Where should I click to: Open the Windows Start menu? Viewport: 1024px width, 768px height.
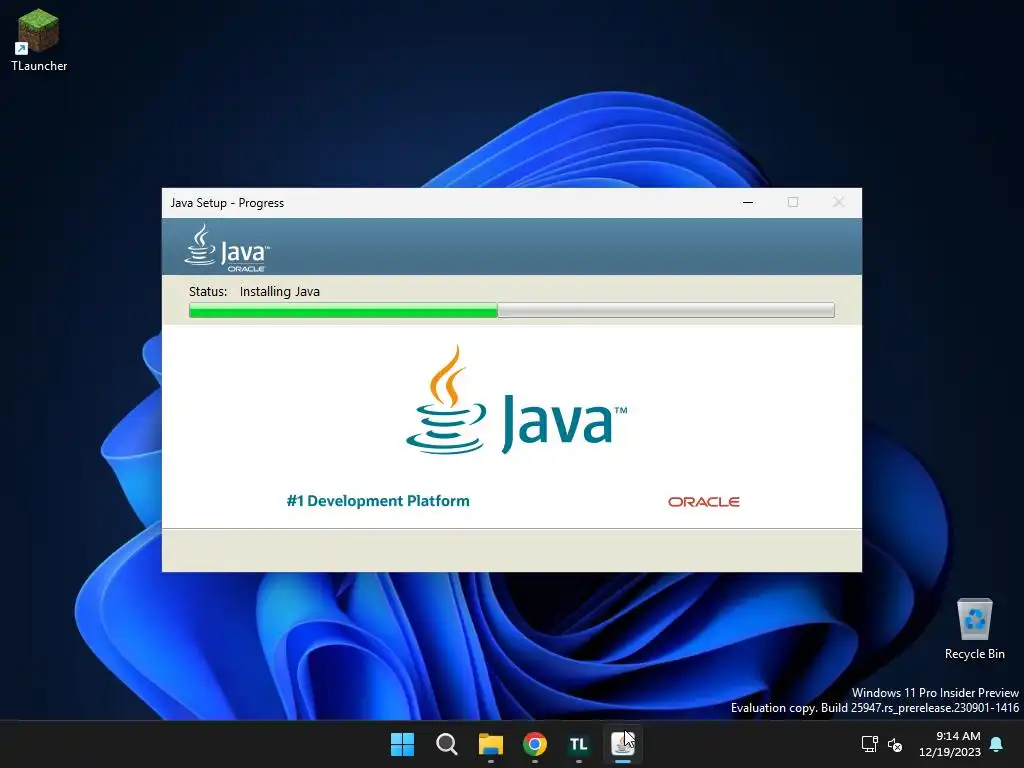click(x=402, y=744)
